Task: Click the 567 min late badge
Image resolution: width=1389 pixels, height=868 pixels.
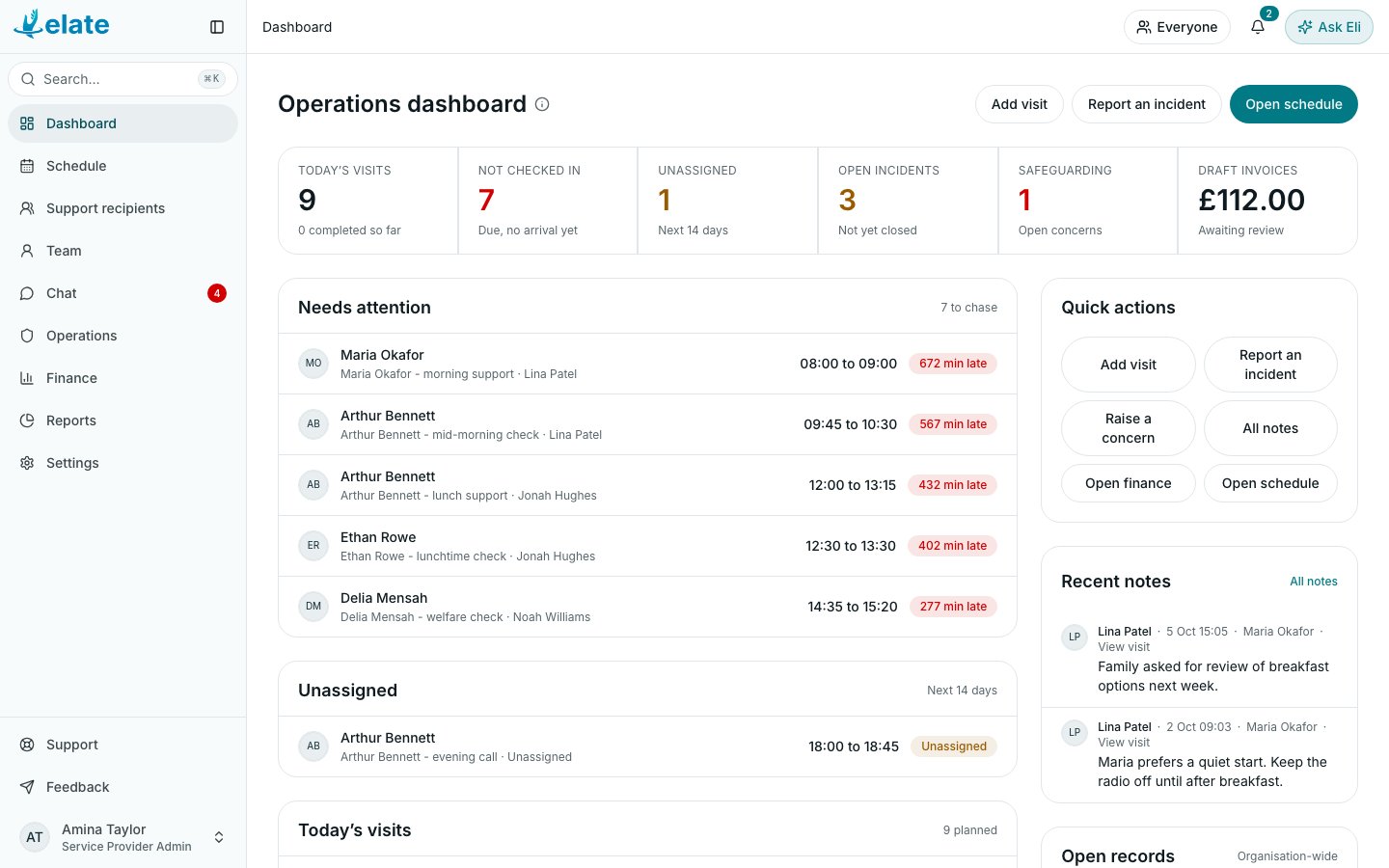Action: point(953,424)
